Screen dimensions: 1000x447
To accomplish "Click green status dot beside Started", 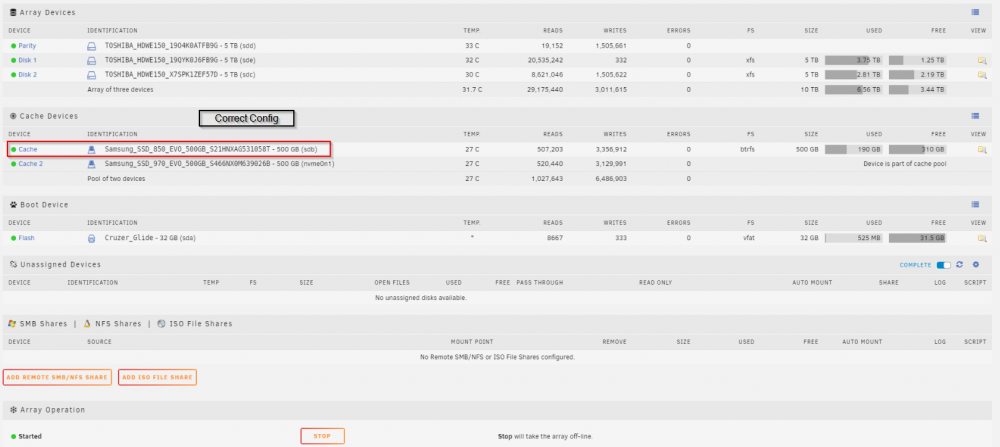I will pyautogui.click(x=13, y=437).
